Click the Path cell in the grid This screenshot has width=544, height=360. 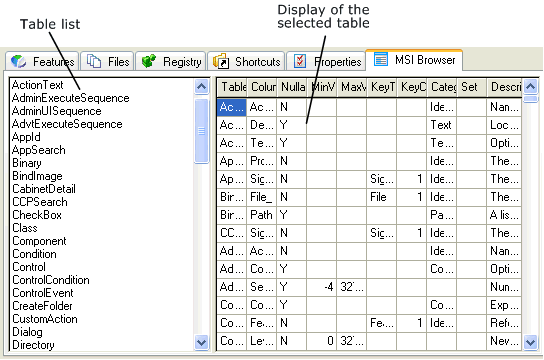click(262, 215)
